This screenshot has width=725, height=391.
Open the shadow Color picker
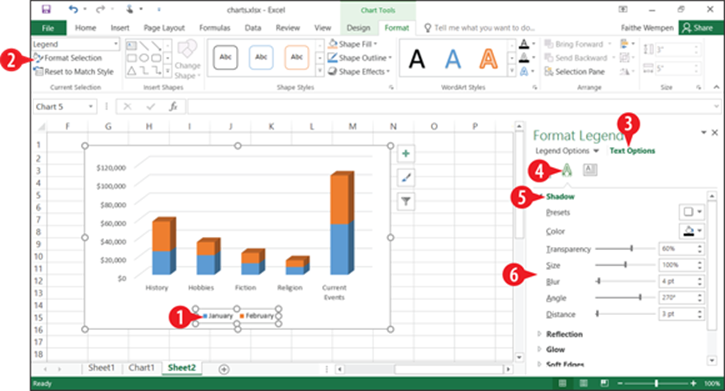692,231
